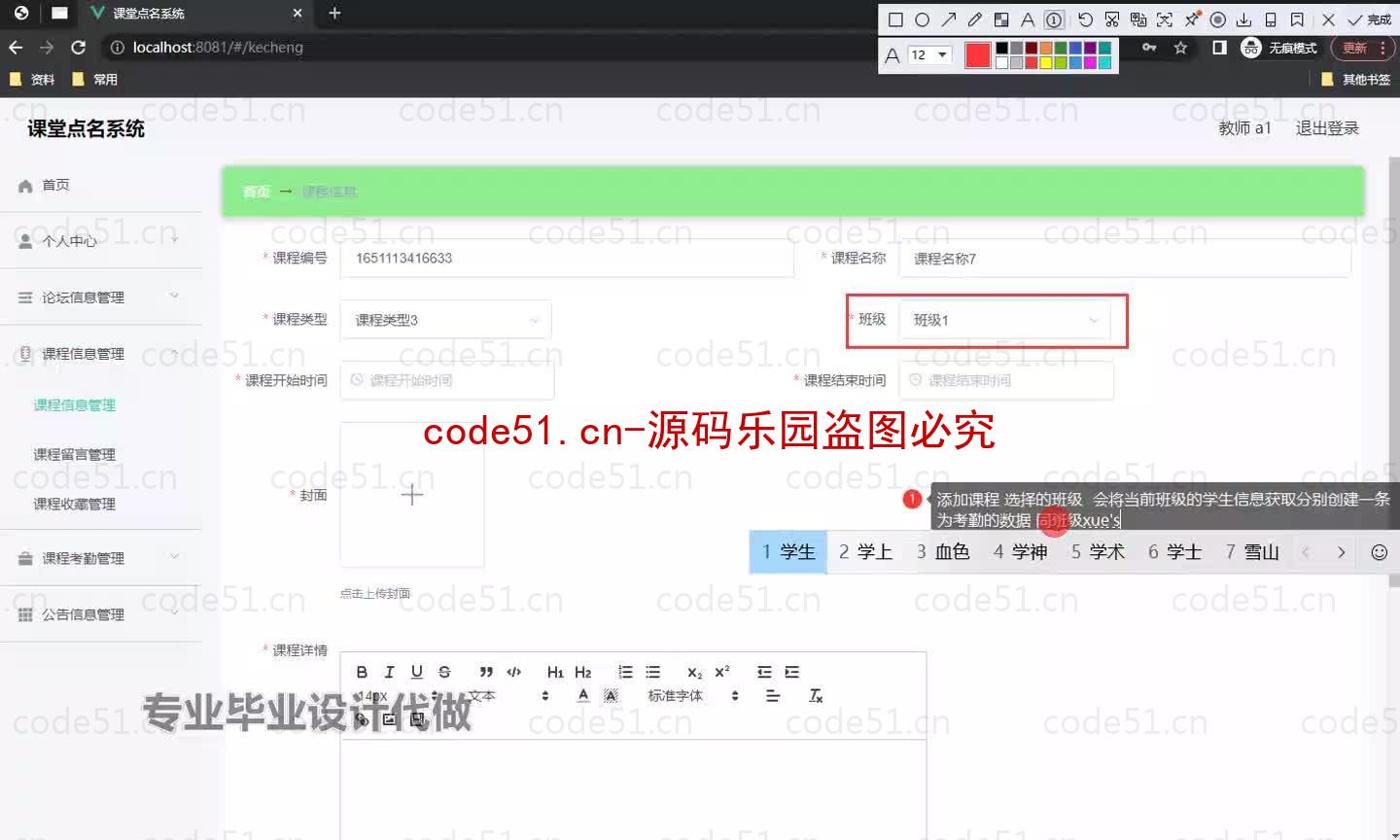The height and width of the screenshot is (840, 1400).
Task: Undo the last annotation
Action: 1085,19
